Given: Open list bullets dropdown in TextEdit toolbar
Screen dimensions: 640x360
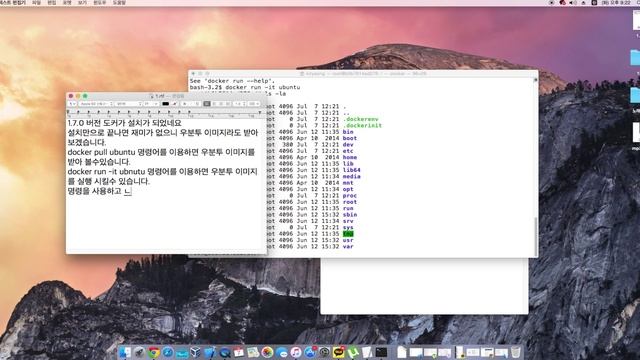Looking at the screenshot, I should pos(253,104).
